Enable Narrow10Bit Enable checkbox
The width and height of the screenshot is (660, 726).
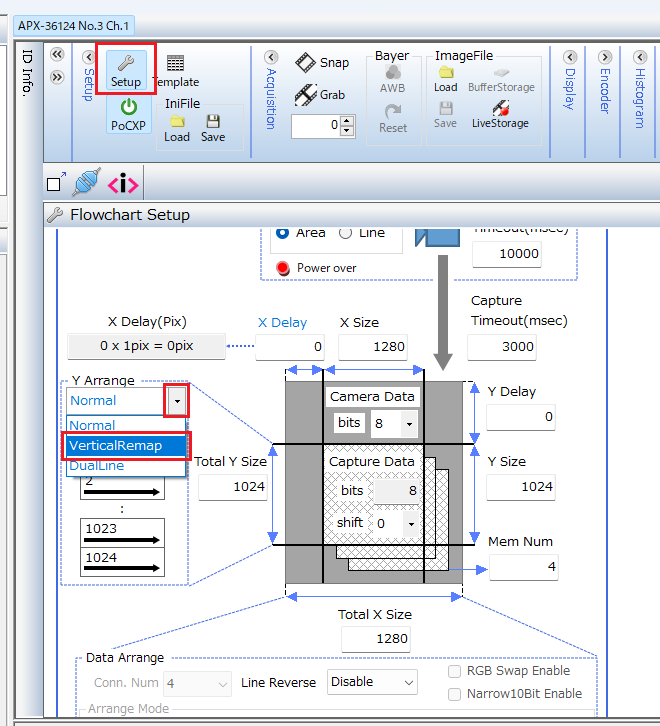[454, 694]
